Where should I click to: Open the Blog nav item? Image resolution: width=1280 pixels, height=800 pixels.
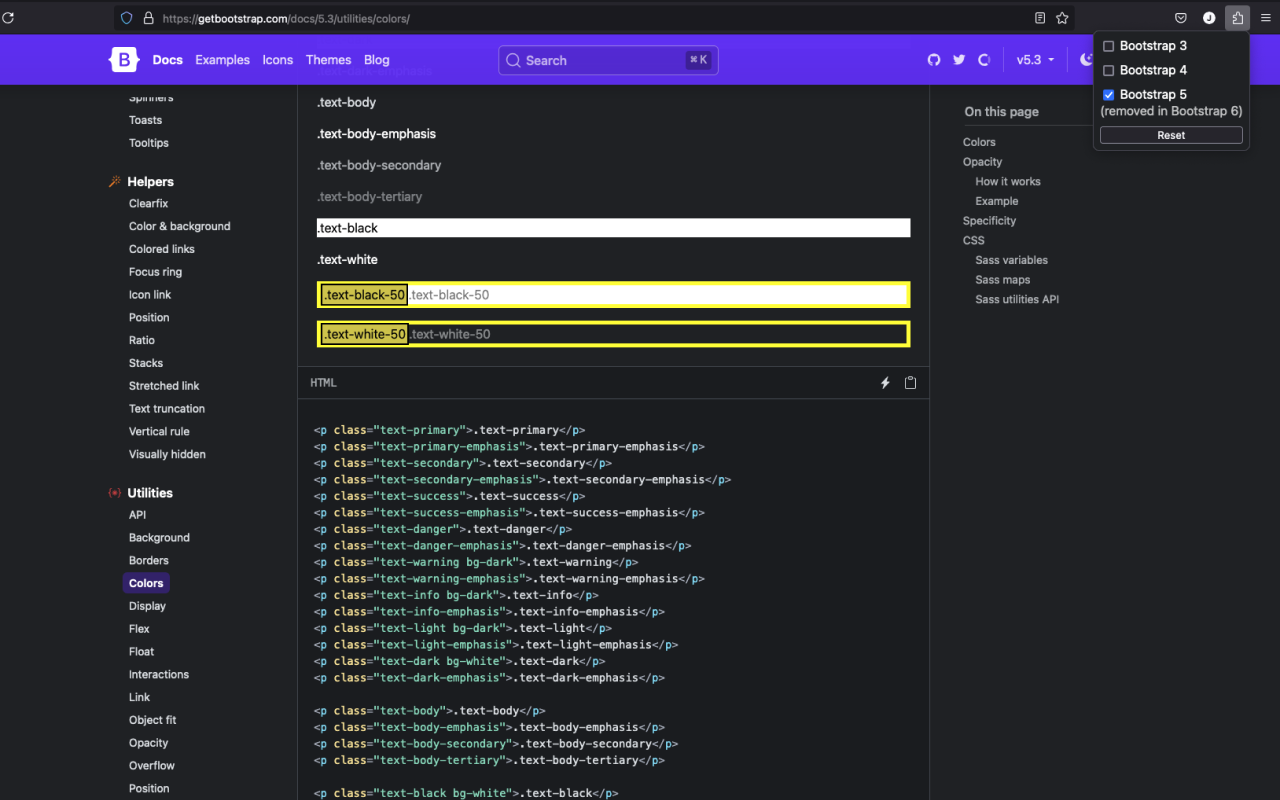point(377,60)
